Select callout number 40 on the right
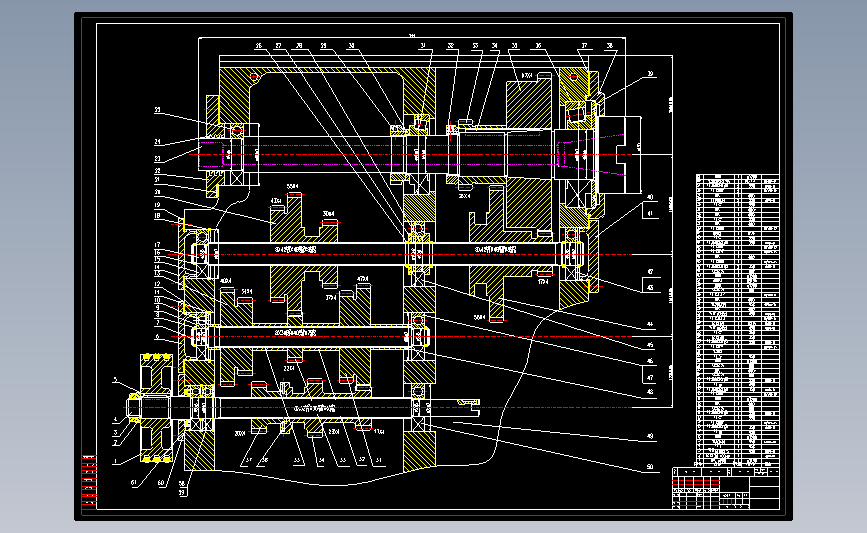867x533 pixels. pyautogui.click(x=650, y=197)
